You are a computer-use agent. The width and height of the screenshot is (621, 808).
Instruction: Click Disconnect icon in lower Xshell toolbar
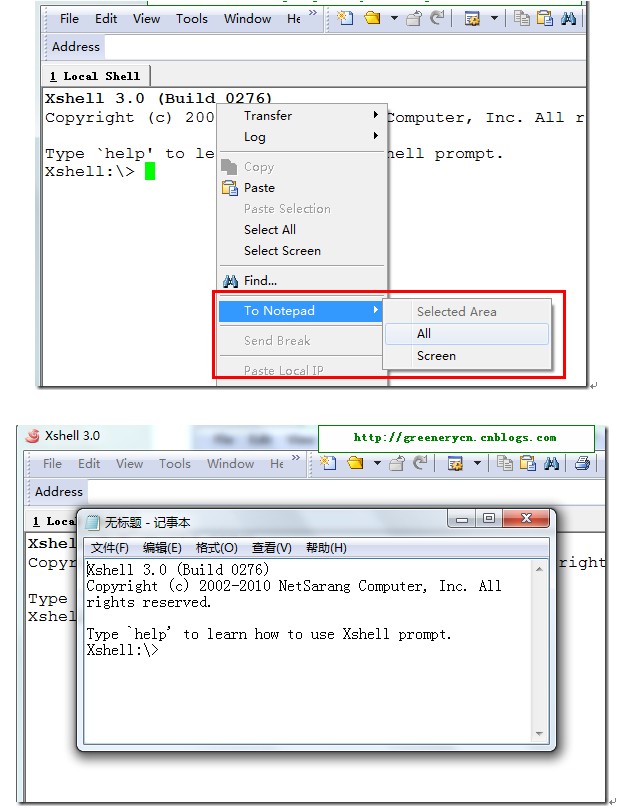(x=397, y=464)
